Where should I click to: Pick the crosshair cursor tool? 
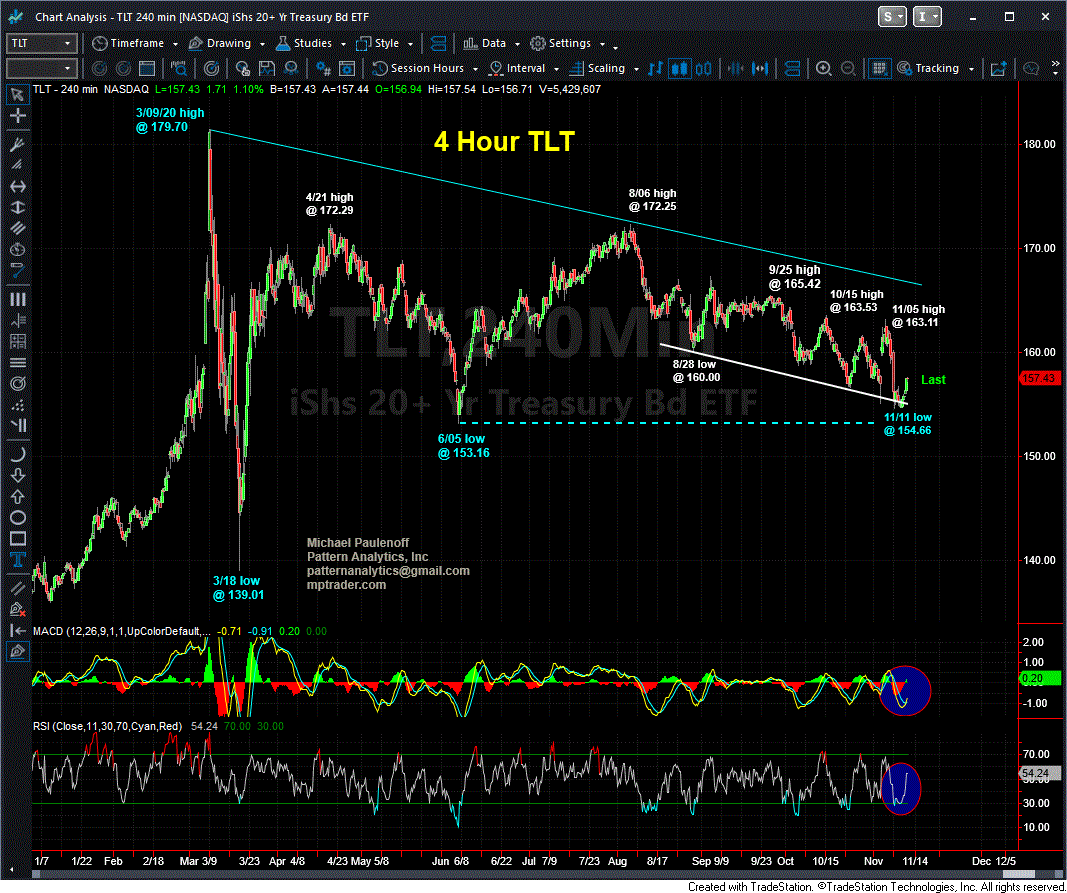click(x=17, y=116)
